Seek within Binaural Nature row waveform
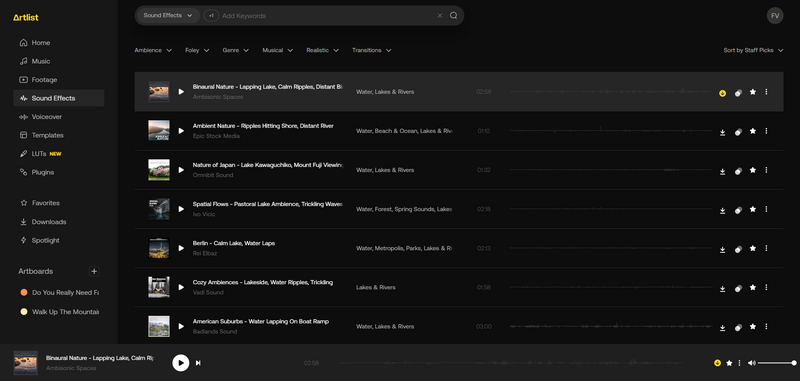The image size is (800, 381). [611, 92]
